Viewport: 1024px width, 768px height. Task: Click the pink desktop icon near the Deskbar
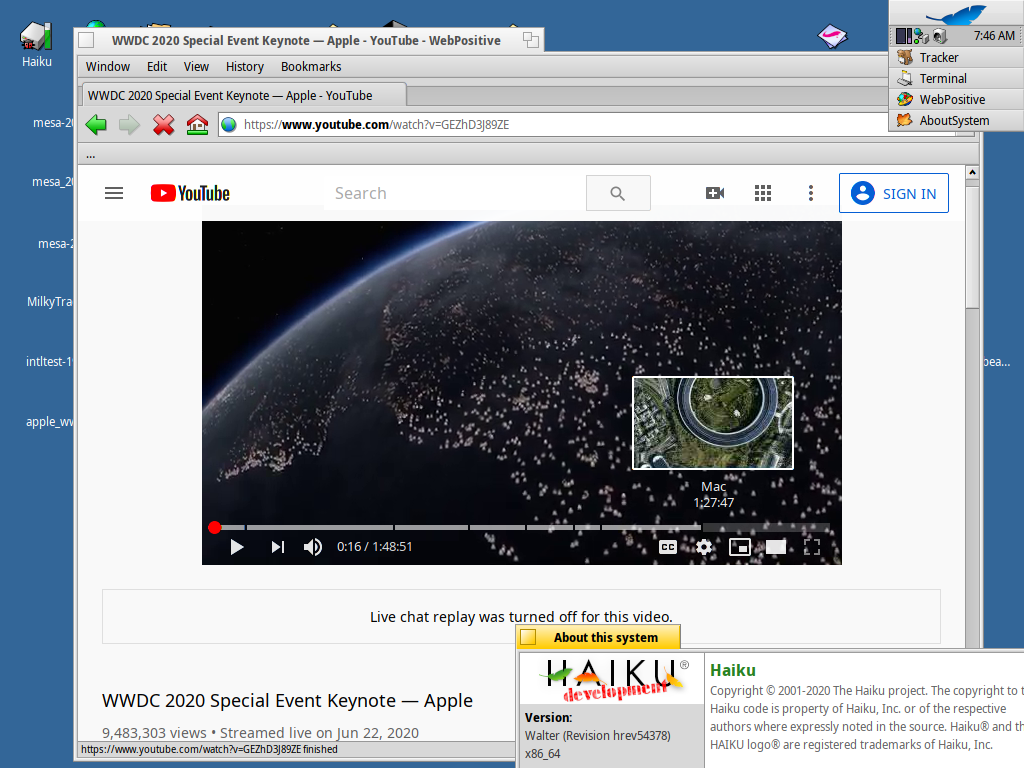click(x=833, y=35)
